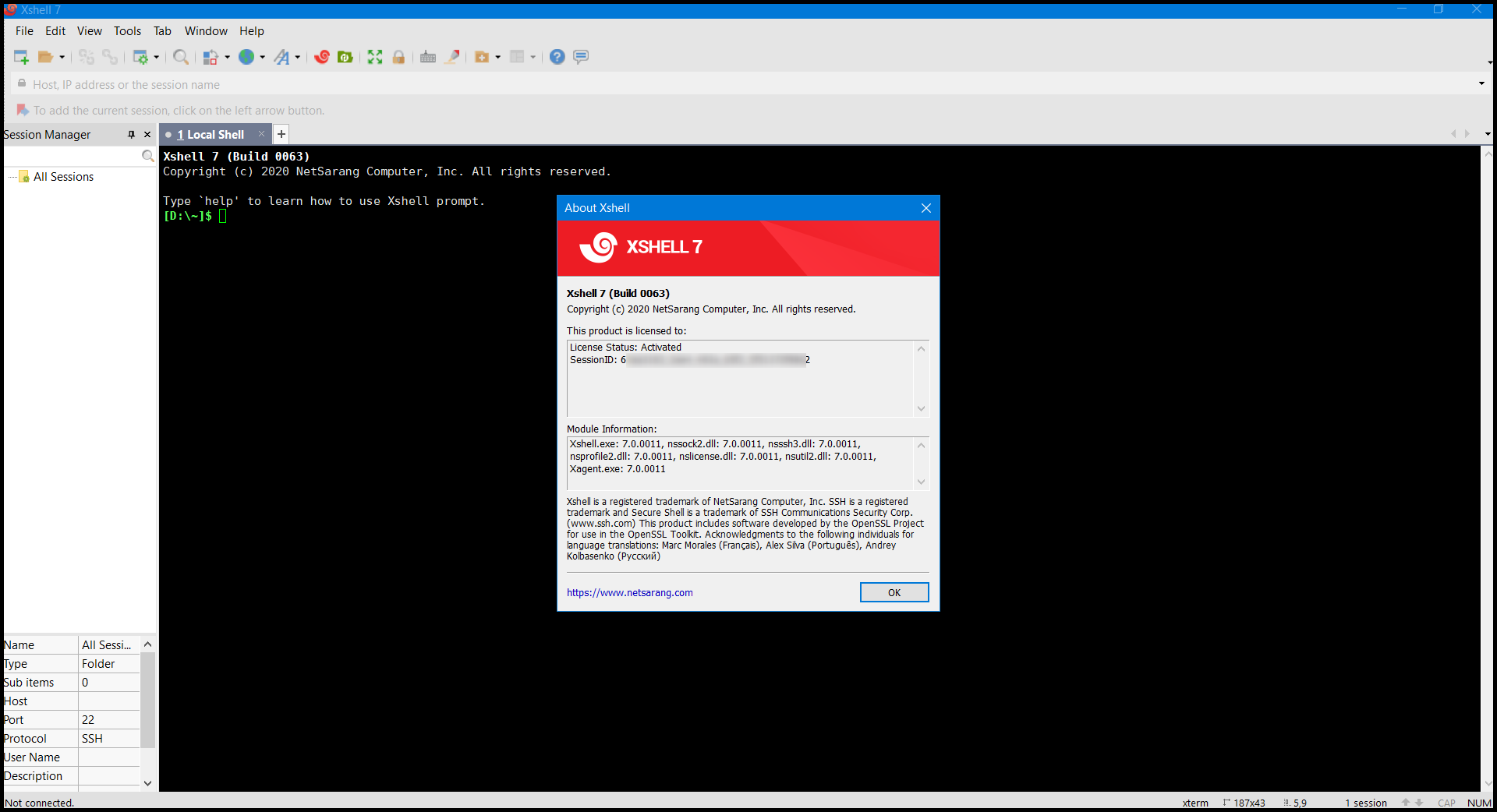This screenshot has width=1497, height=812.
Task: Click the transfer folder icon
Action: point(482,57)
